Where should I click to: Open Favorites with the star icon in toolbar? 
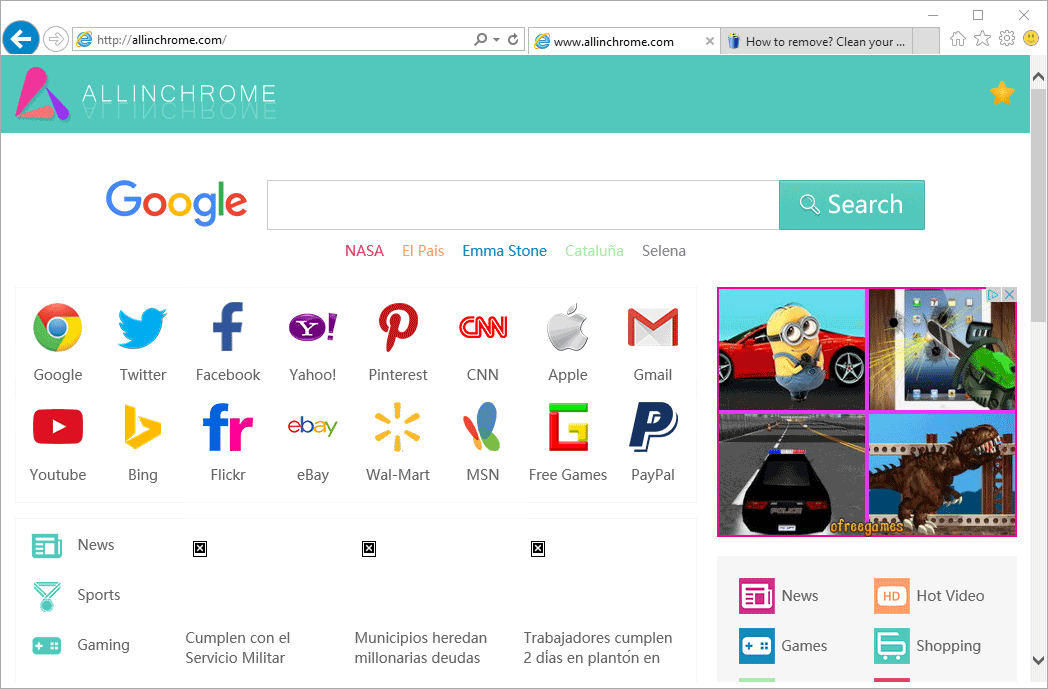tap(982, 39)
